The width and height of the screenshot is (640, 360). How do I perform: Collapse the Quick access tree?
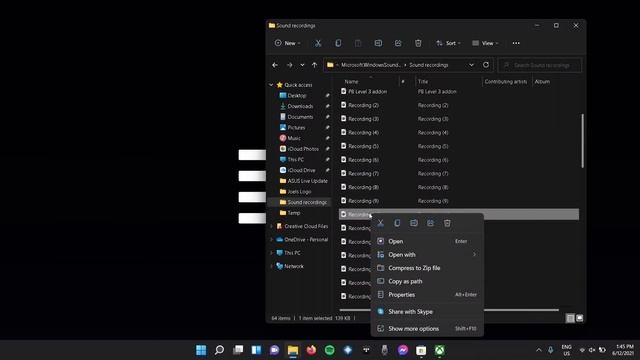click(x=271, y=85)
